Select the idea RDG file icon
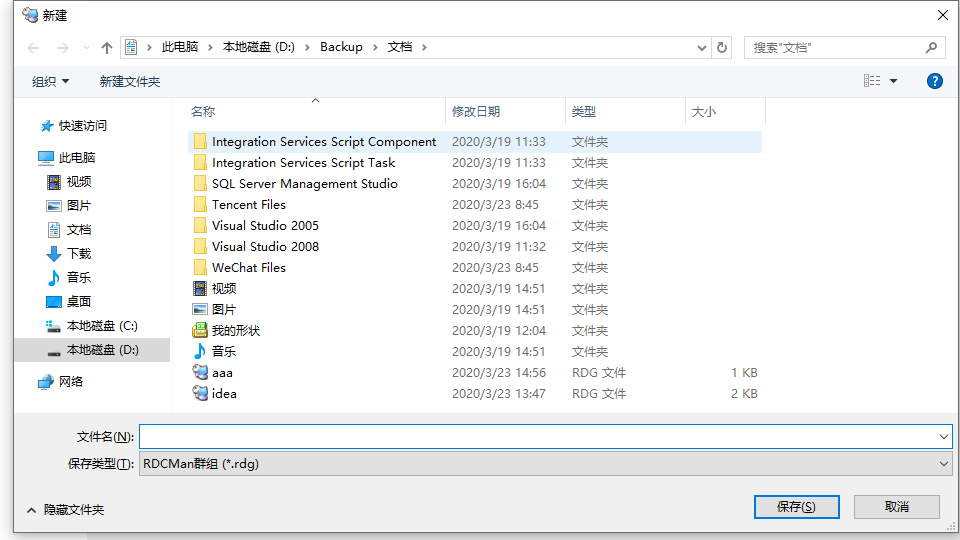The width and height of the screenshot is (960, 540). point(200,393)
